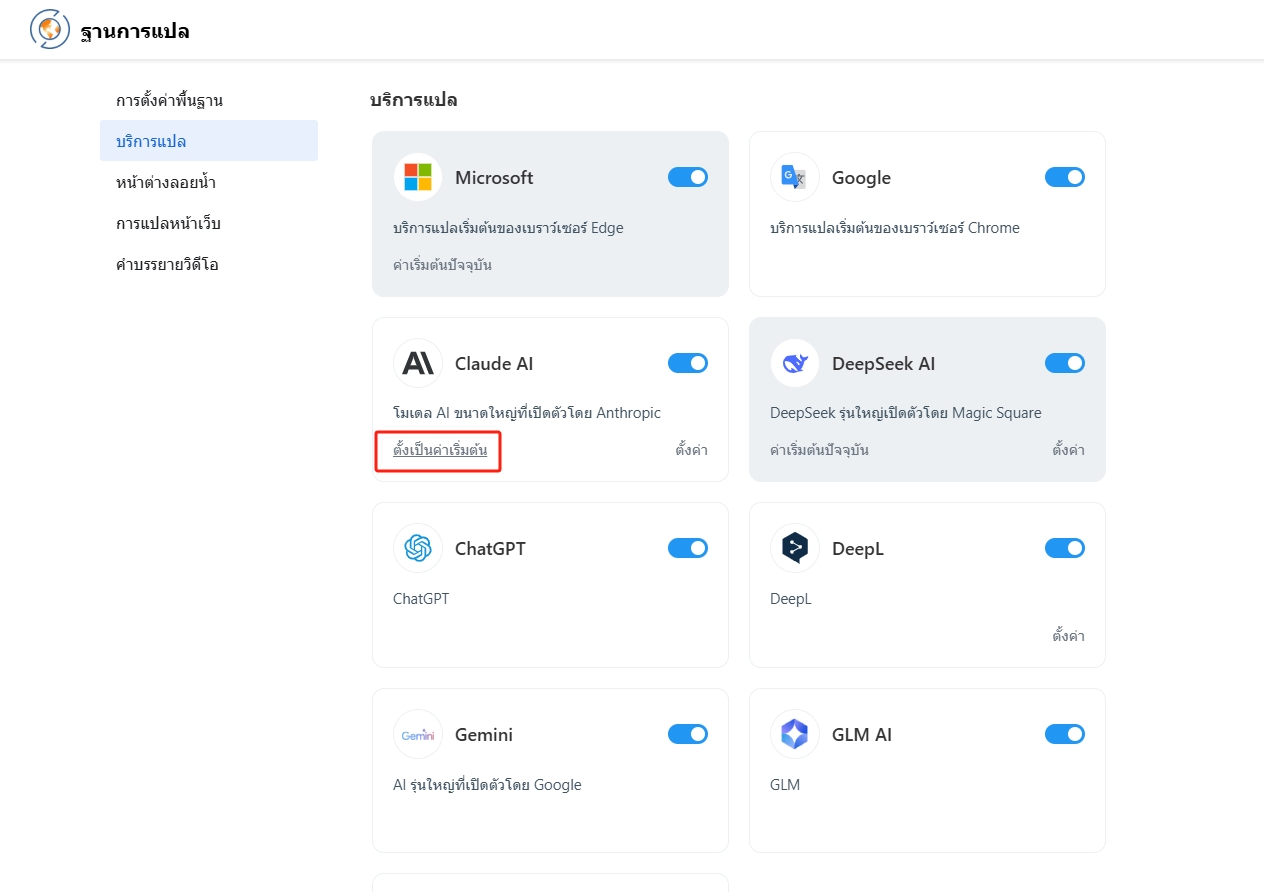Screen dimensions: 1264x892
Task: Click the Chrome browser description text
Action: (x=895, y=228)
